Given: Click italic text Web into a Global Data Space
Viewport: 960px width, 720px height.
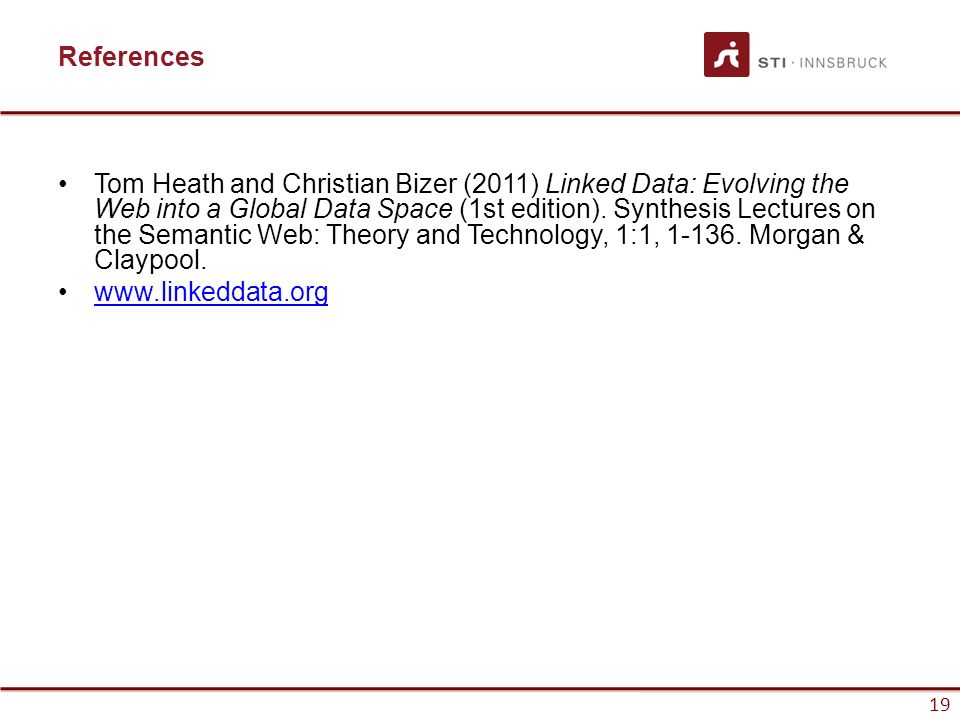Looking at the screenshot, I should (x=273, y=209).
